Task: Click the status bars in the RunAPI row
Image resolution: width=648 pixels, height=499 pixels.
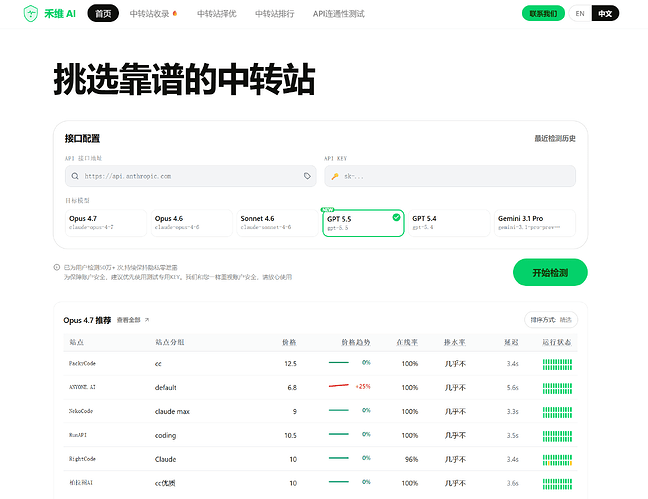Action: coord(557,436)
